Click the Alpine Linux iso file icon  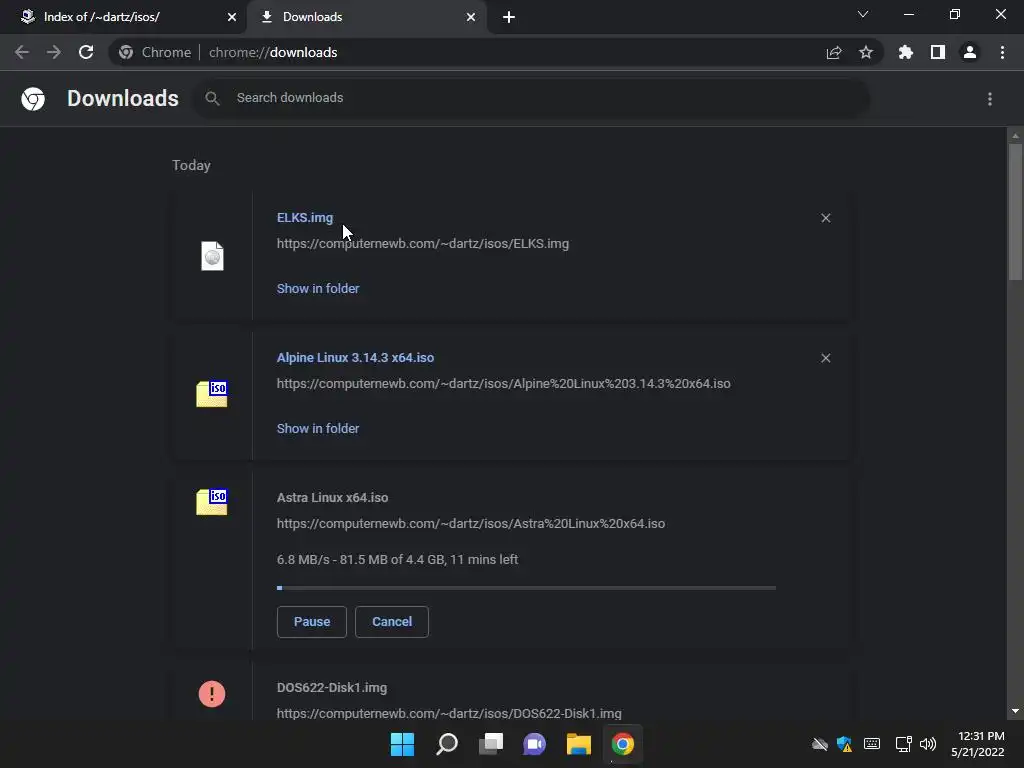pyautogui.click(x=212, y=394)
